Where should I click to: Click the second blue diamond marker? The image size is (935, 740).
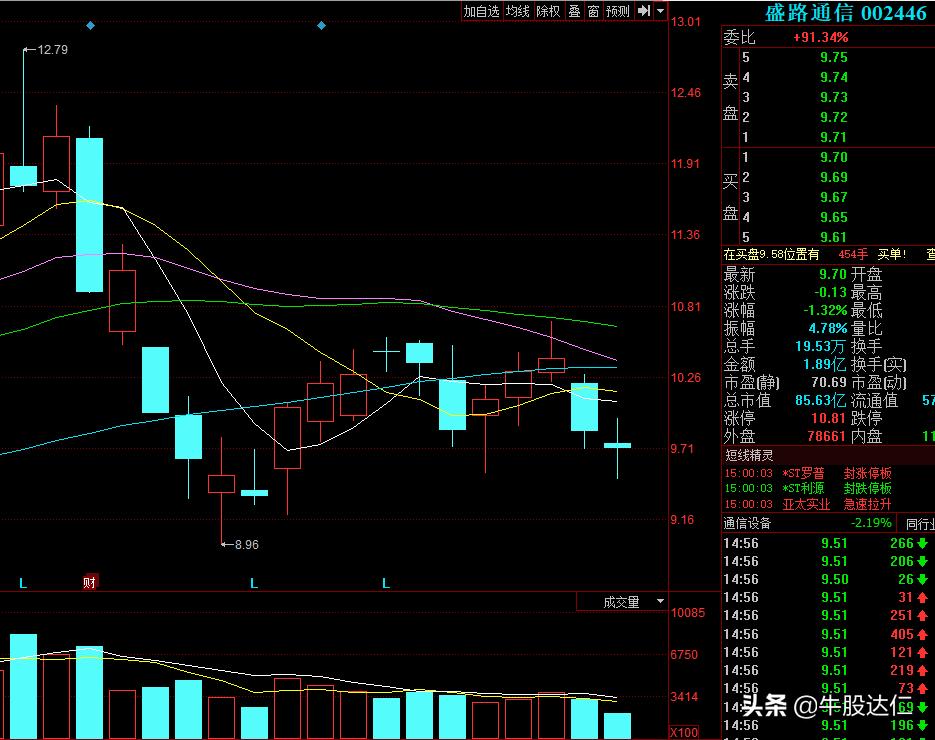click(321, 25)
